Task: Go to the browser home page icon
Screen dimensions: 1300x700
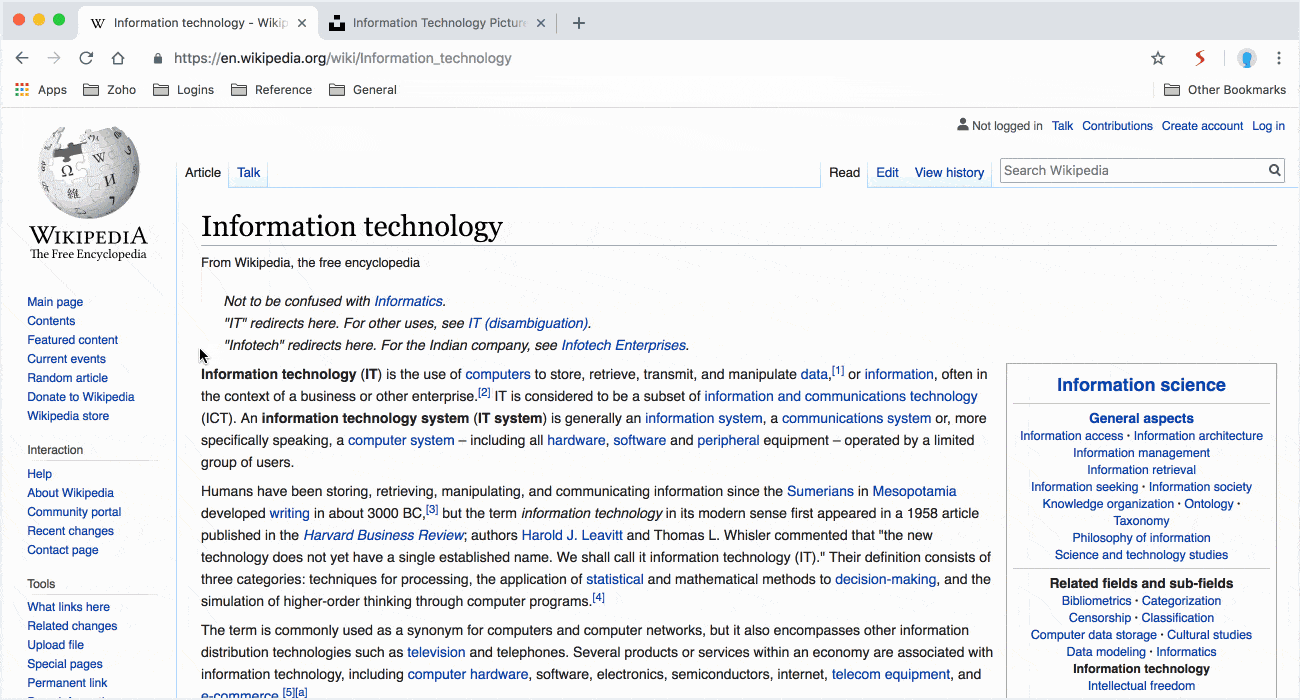Action: [x=118, y=58]
